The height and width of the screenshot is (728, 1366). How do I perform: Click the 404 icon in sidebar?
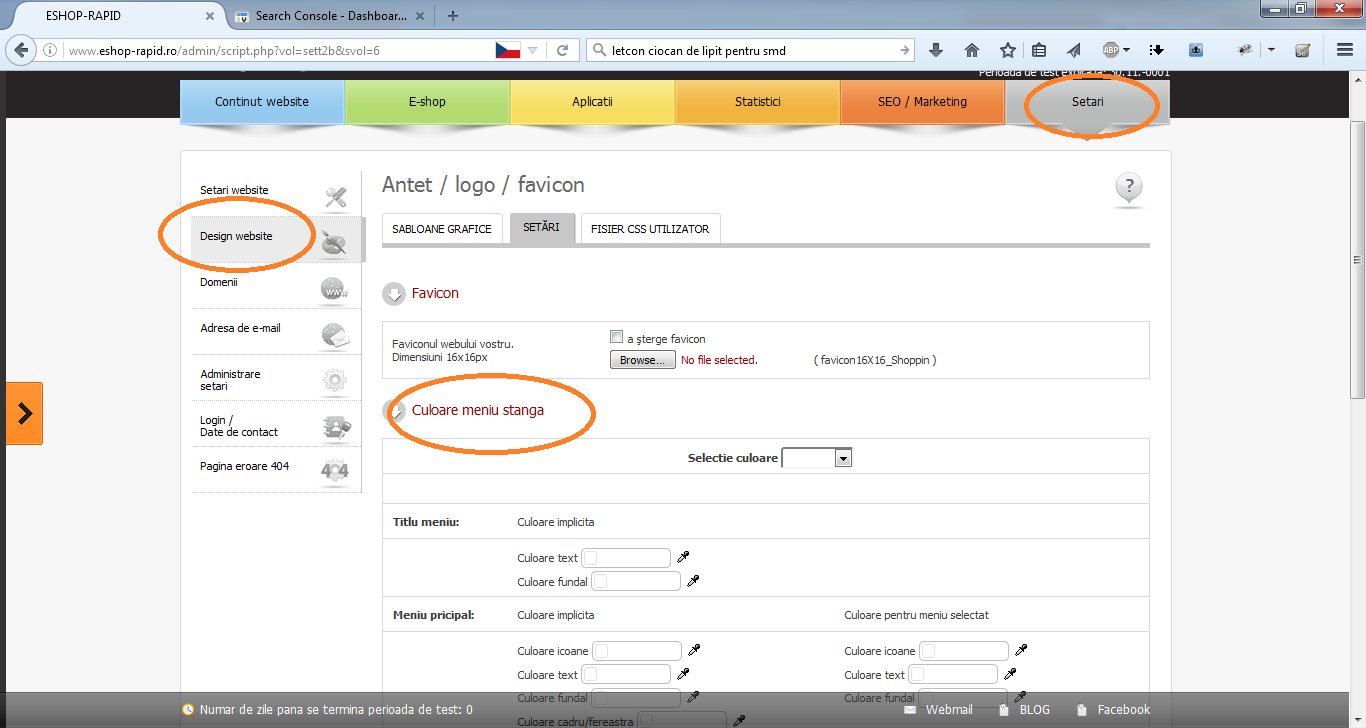[x=335, y=470]
